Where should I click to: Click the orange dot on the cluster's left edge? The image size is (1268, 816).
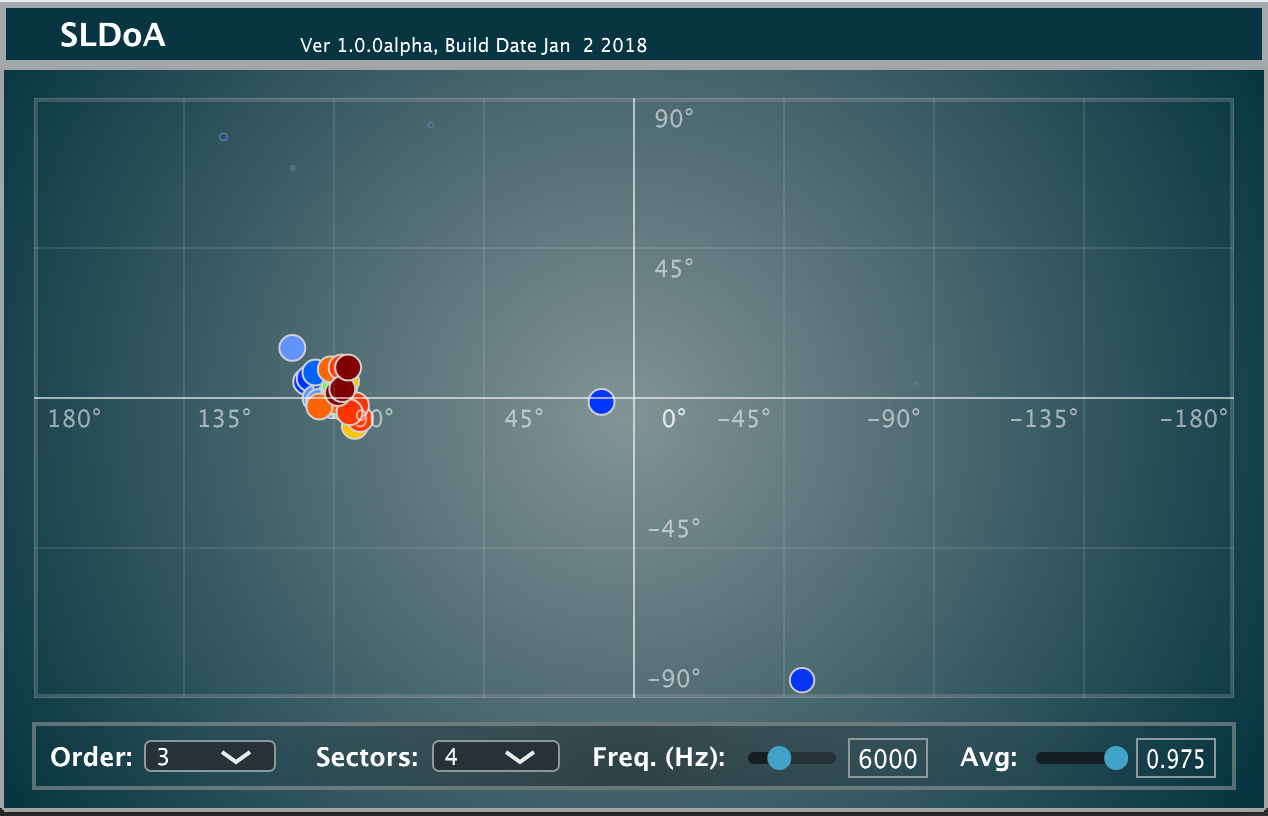point(318,406)
